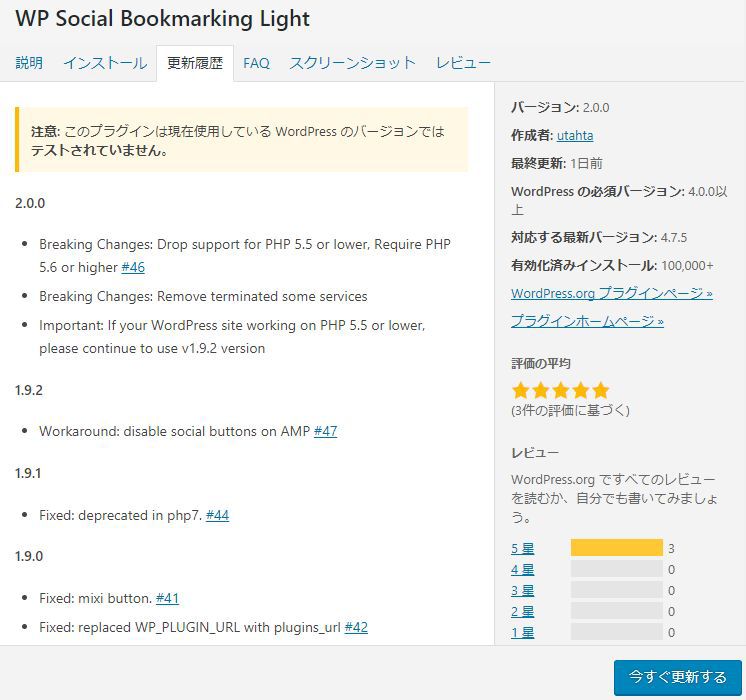Click 有効化済みインストール: 100,000+ text
Image resolution: width=746 pixels, height=700 pixels.
(x=612, y=266)
